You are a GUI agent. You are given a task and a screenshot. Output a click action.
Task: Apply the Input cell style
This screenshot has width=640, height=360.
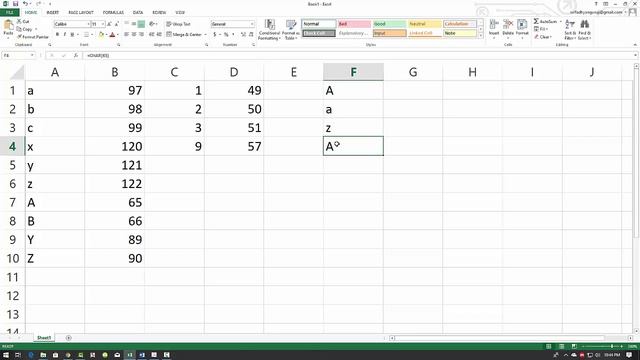pos(389,33)
